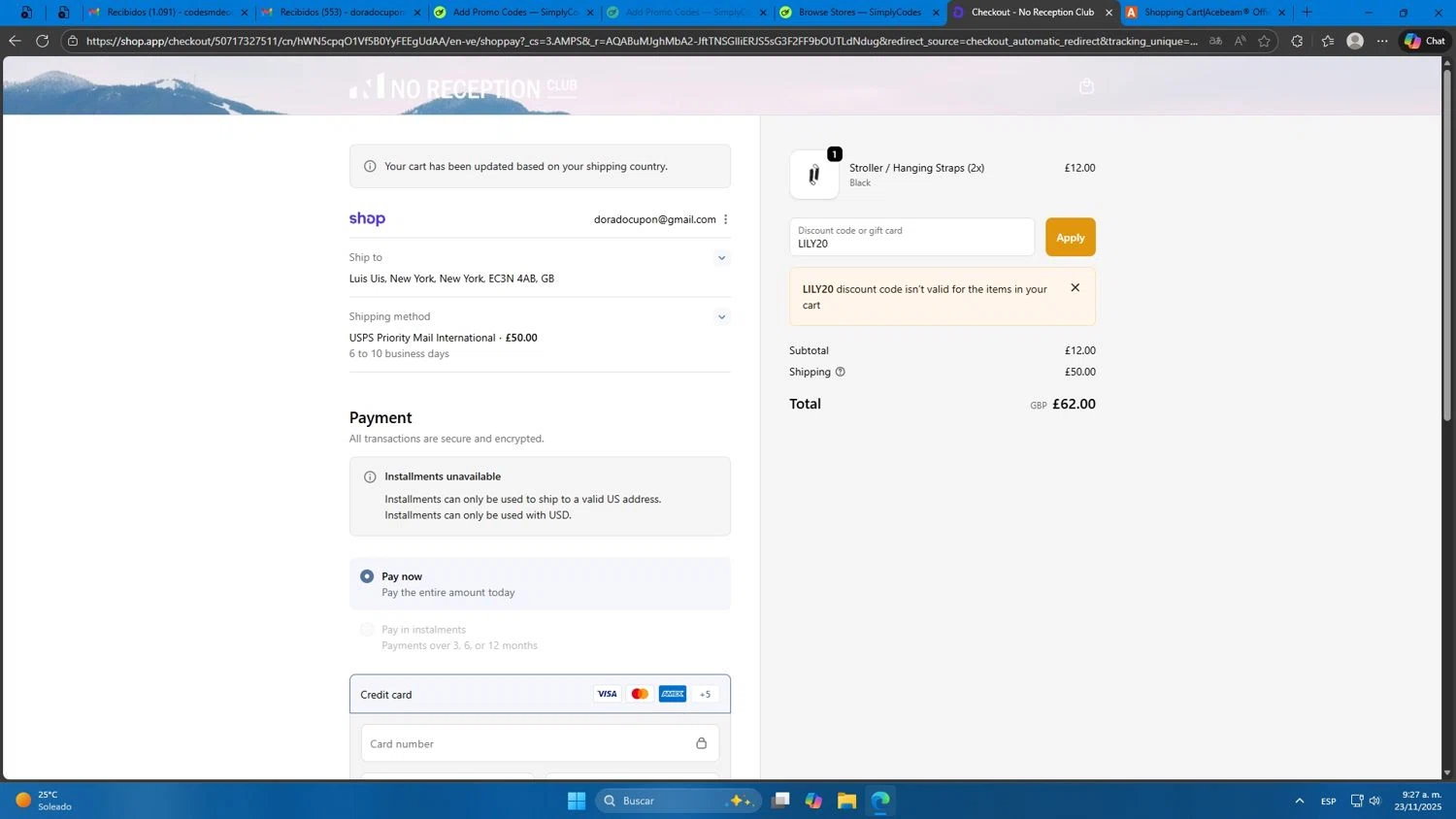Expand the Shipping method section
Image resolution: width=1456 pixels, height=819 pixels.
coord(721,317)
